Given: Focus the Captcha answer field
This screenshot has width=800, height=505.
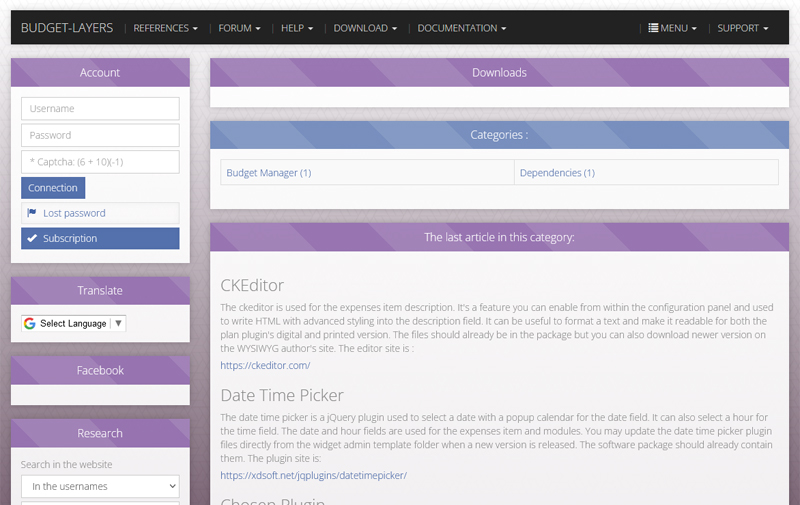Looking at the screenshot, I should point(100,162).
